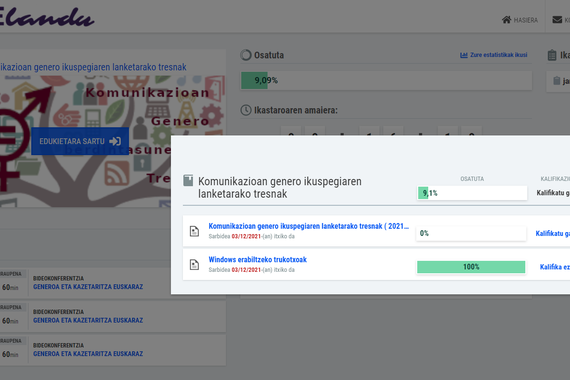Click the clock icon beside Ikastaroaren amaiera
Viewport: 570px width, 380px height.
point(246,110)
